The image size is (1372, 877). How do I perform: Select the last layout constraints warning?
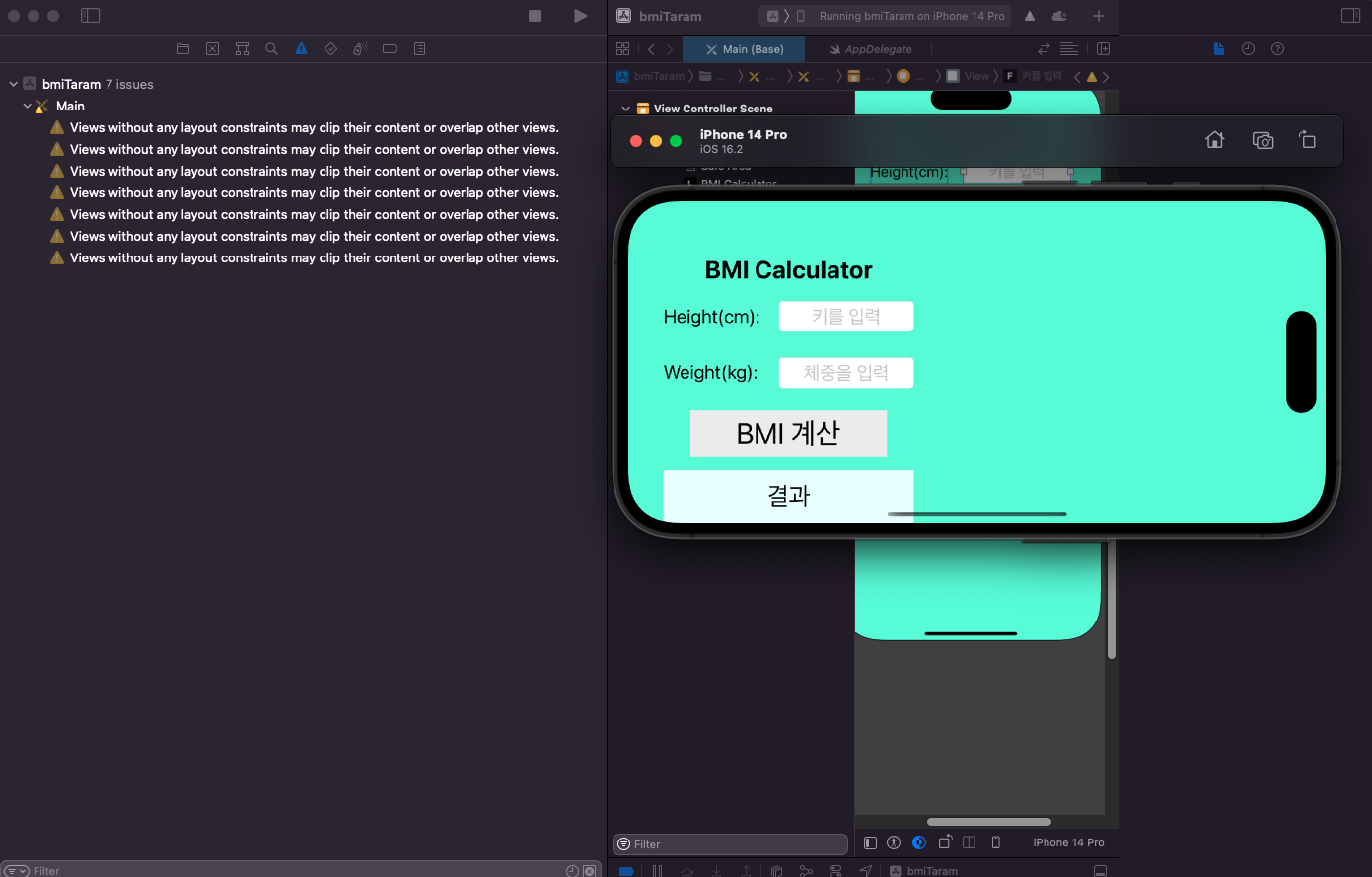click(304, 257)
